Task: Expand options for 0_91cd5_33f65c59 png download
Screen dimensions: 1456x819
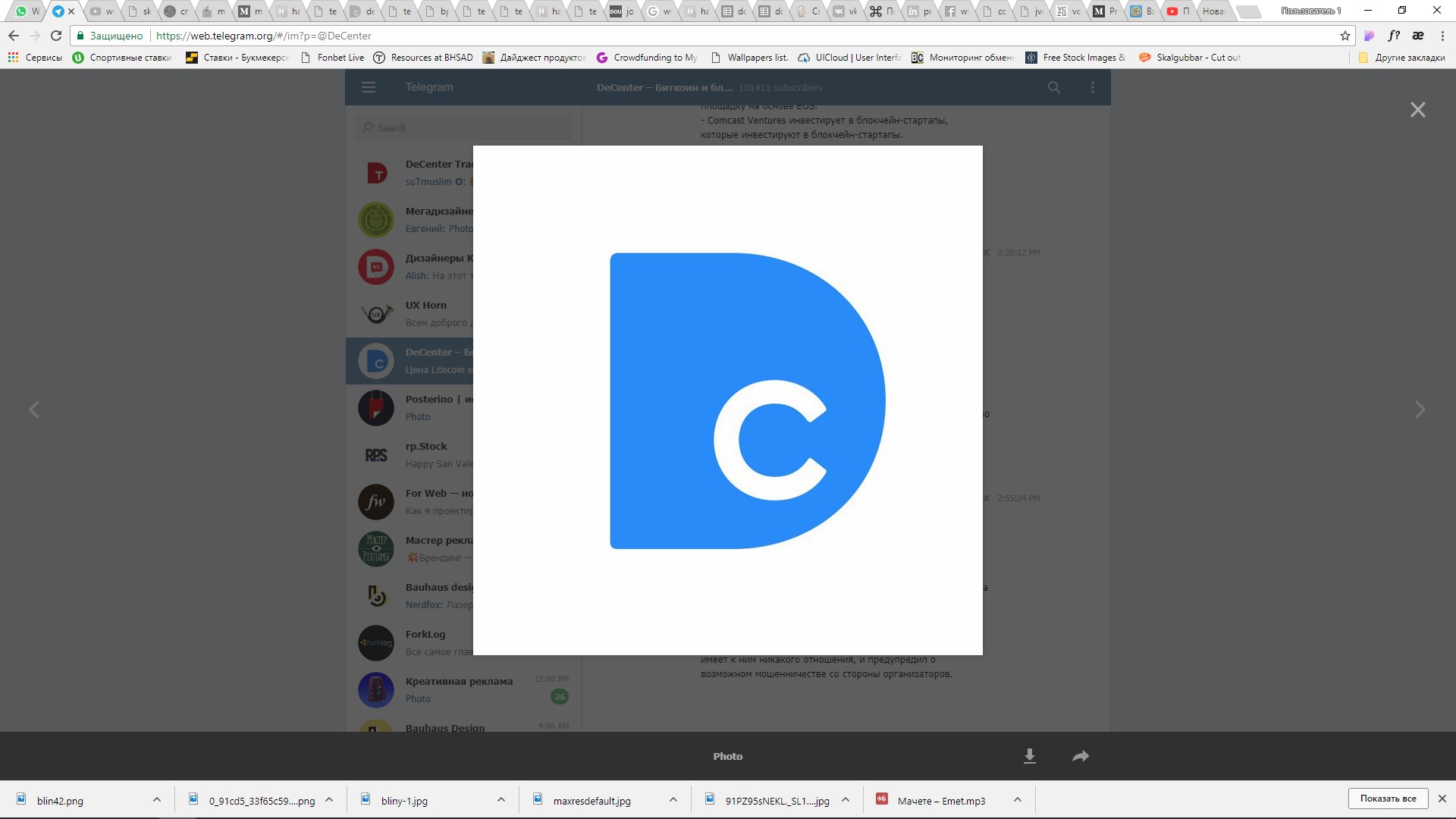Action: click(329, 799)
